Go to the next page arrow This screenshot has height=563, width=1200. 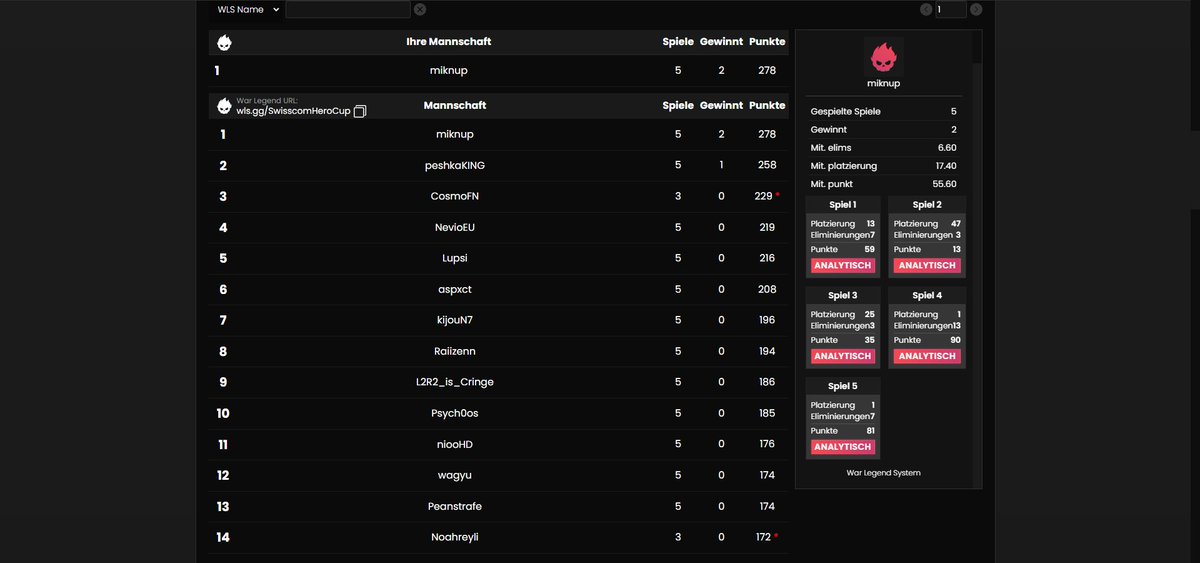pyautogui.click(x=976, y=9)
